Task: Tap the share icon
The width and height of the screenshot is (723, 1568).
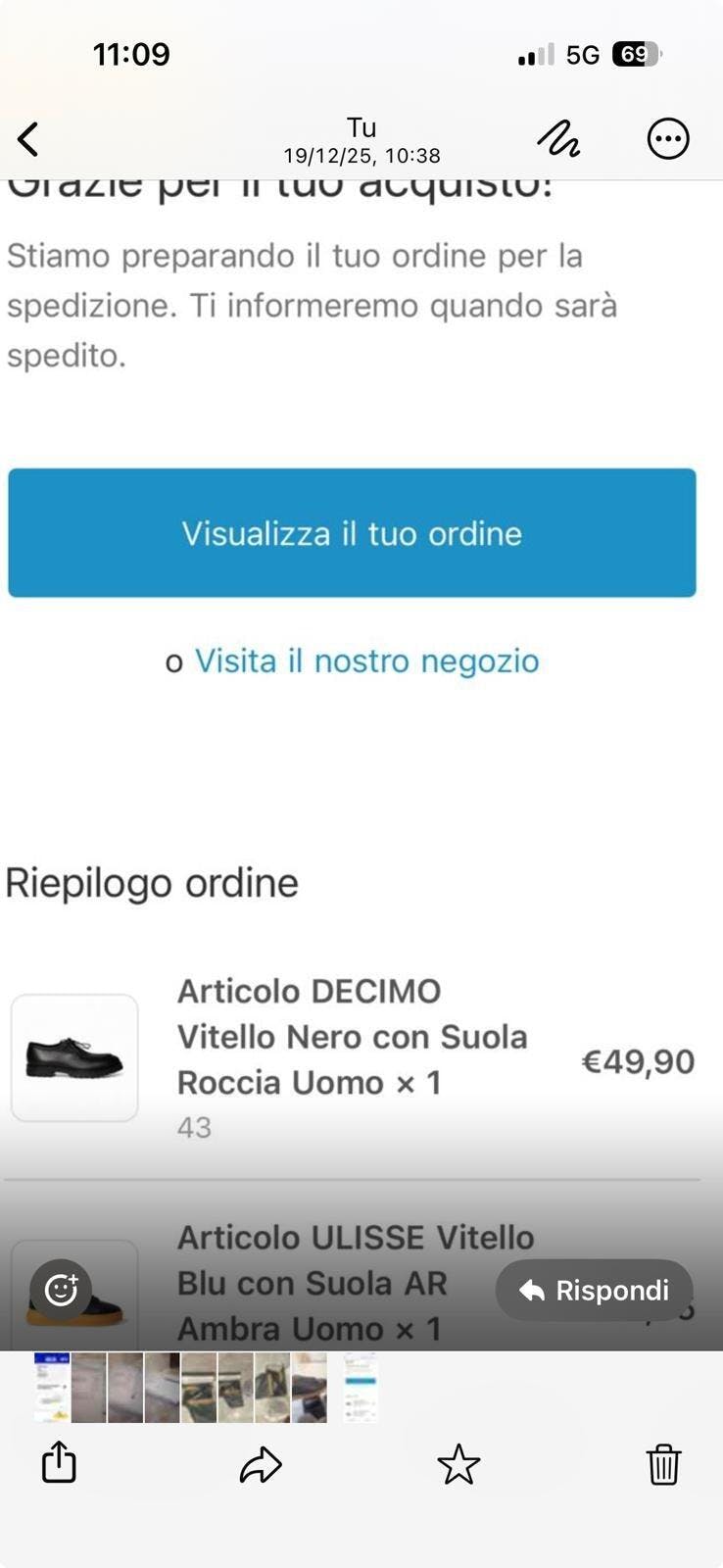Action: 59,1463
